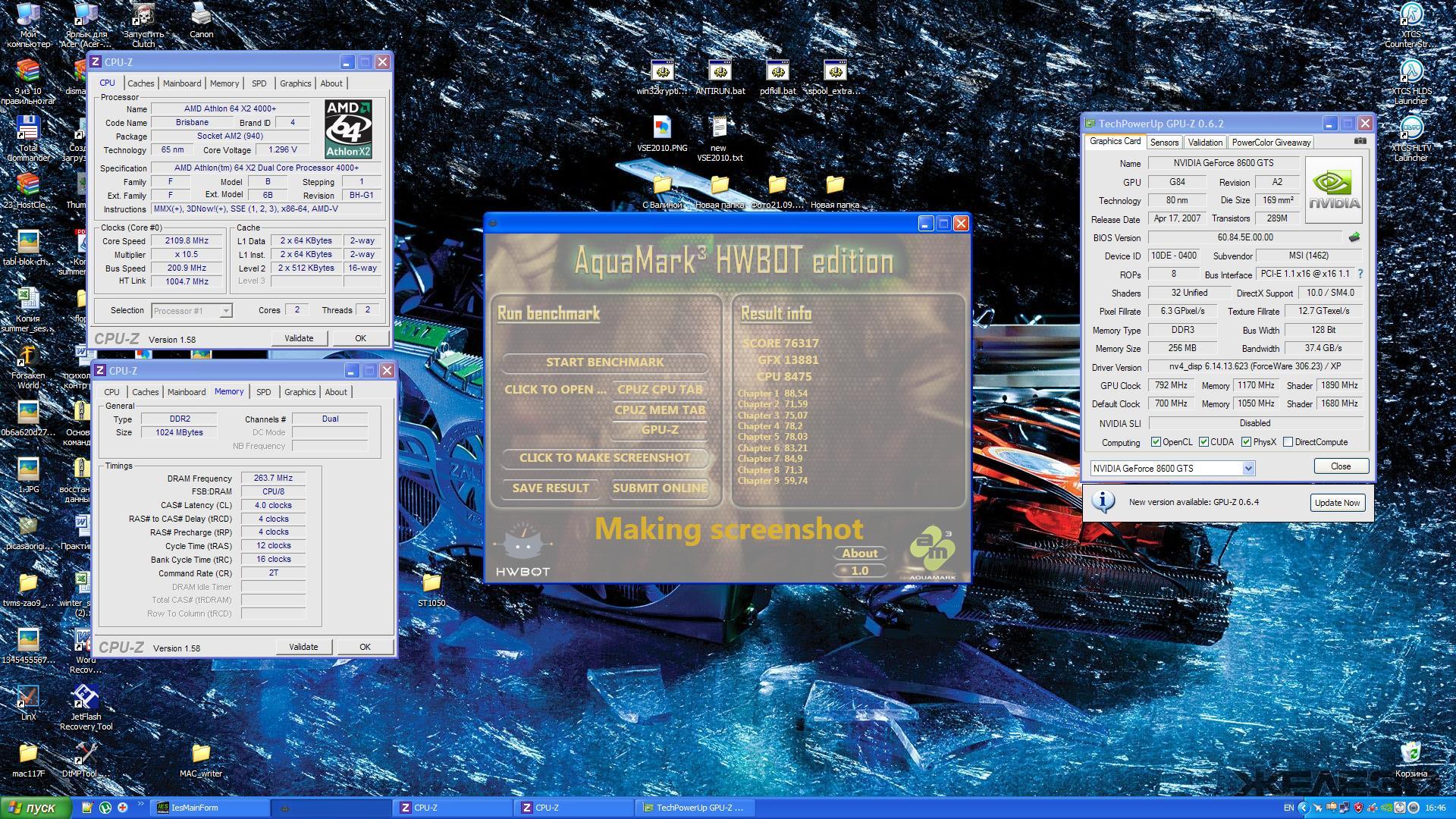Open About tab in lower CPU-Z window
The height and width of the screenshot is (819, 1456).
point(336,392)
